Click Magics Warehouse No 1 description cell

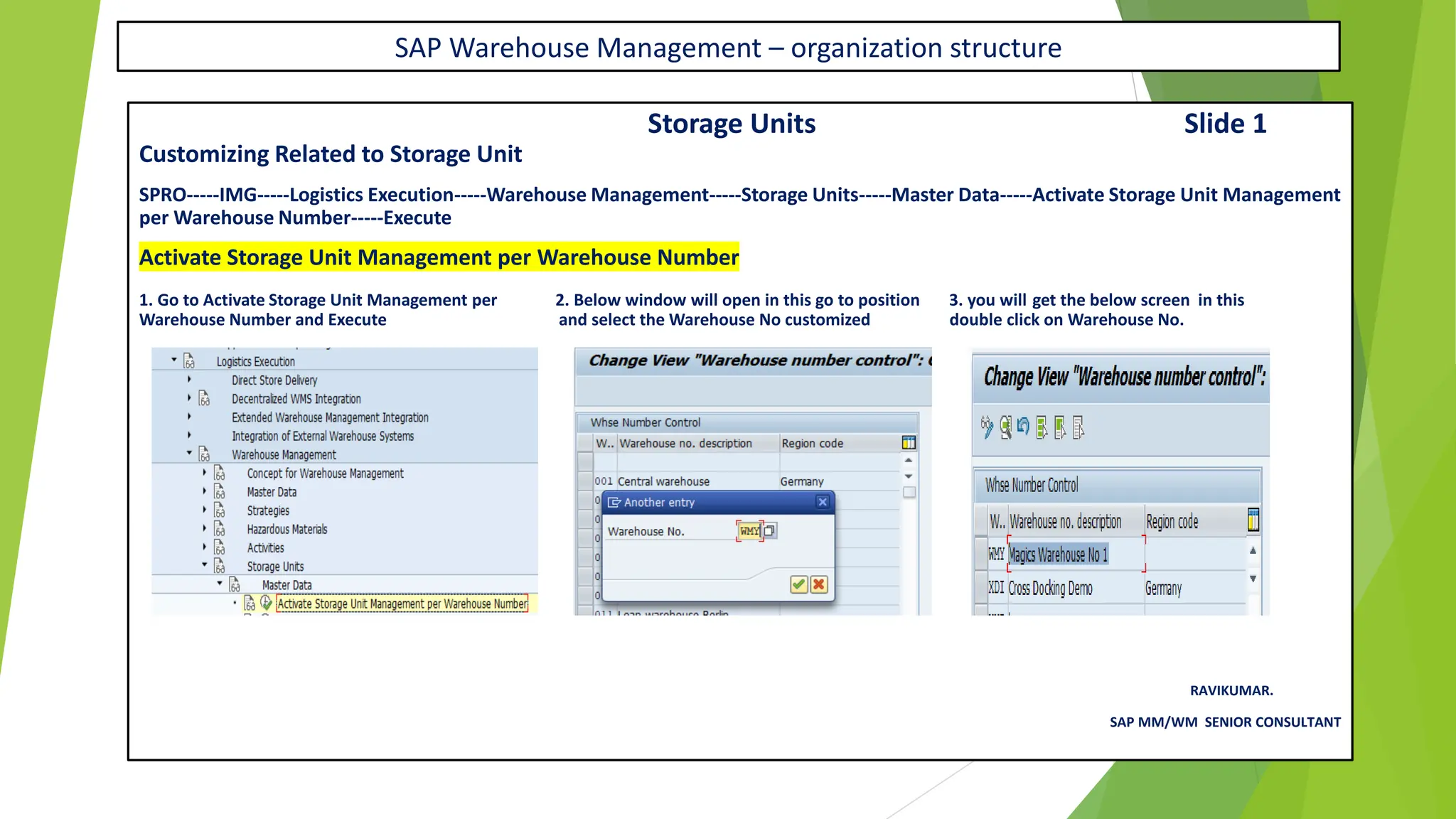coord(1076,555)
